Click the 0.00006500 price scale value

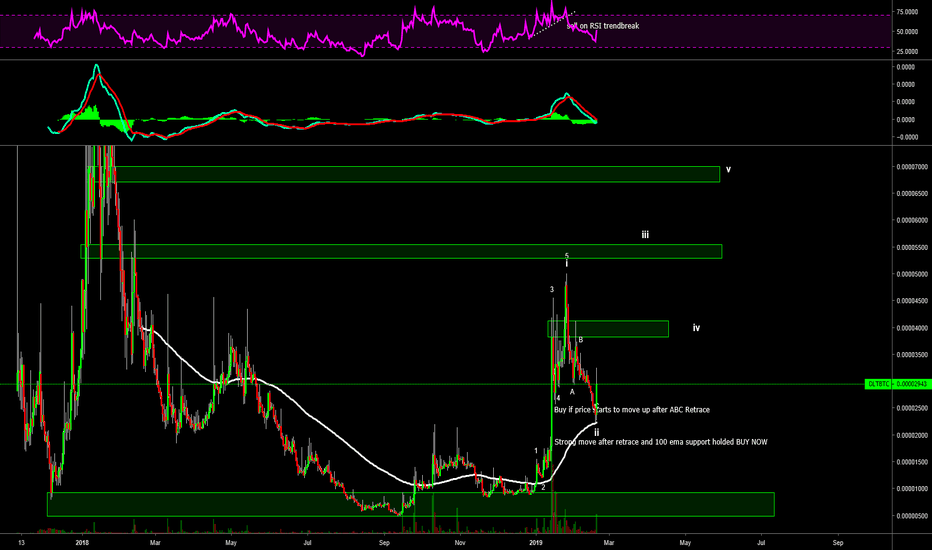912,194
